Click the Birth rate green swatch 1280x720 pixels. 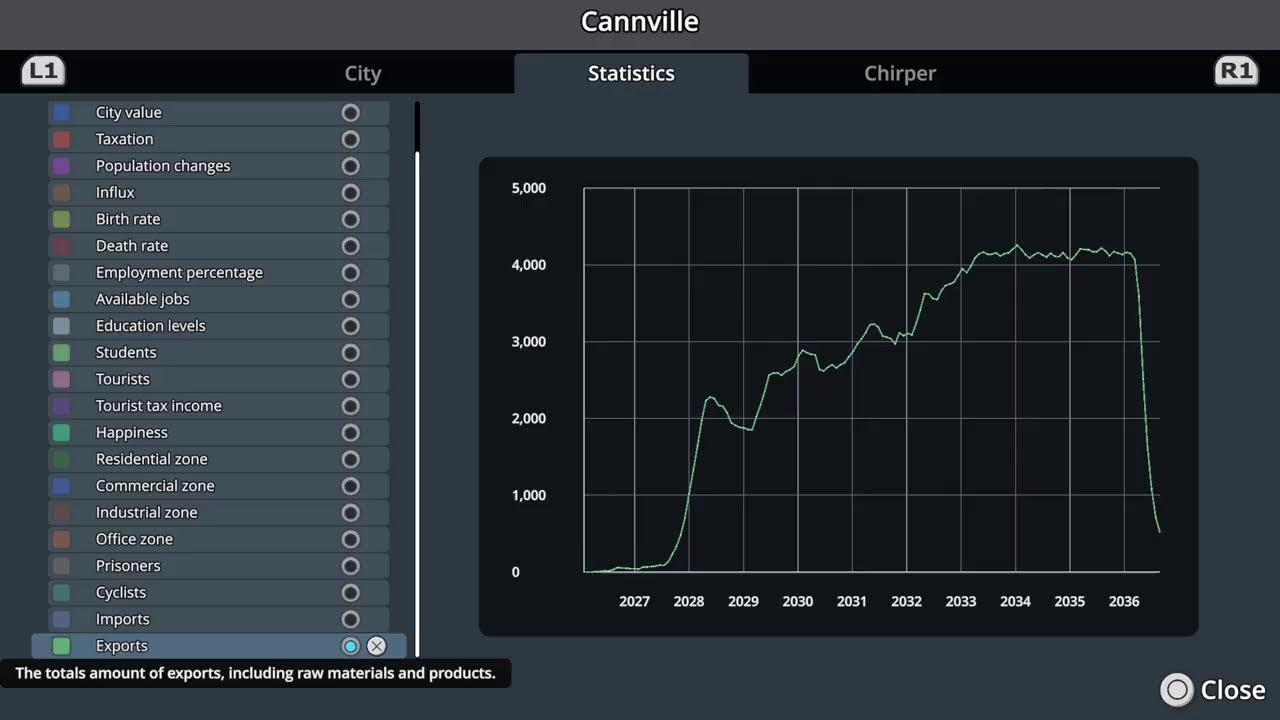pos(62,219)
